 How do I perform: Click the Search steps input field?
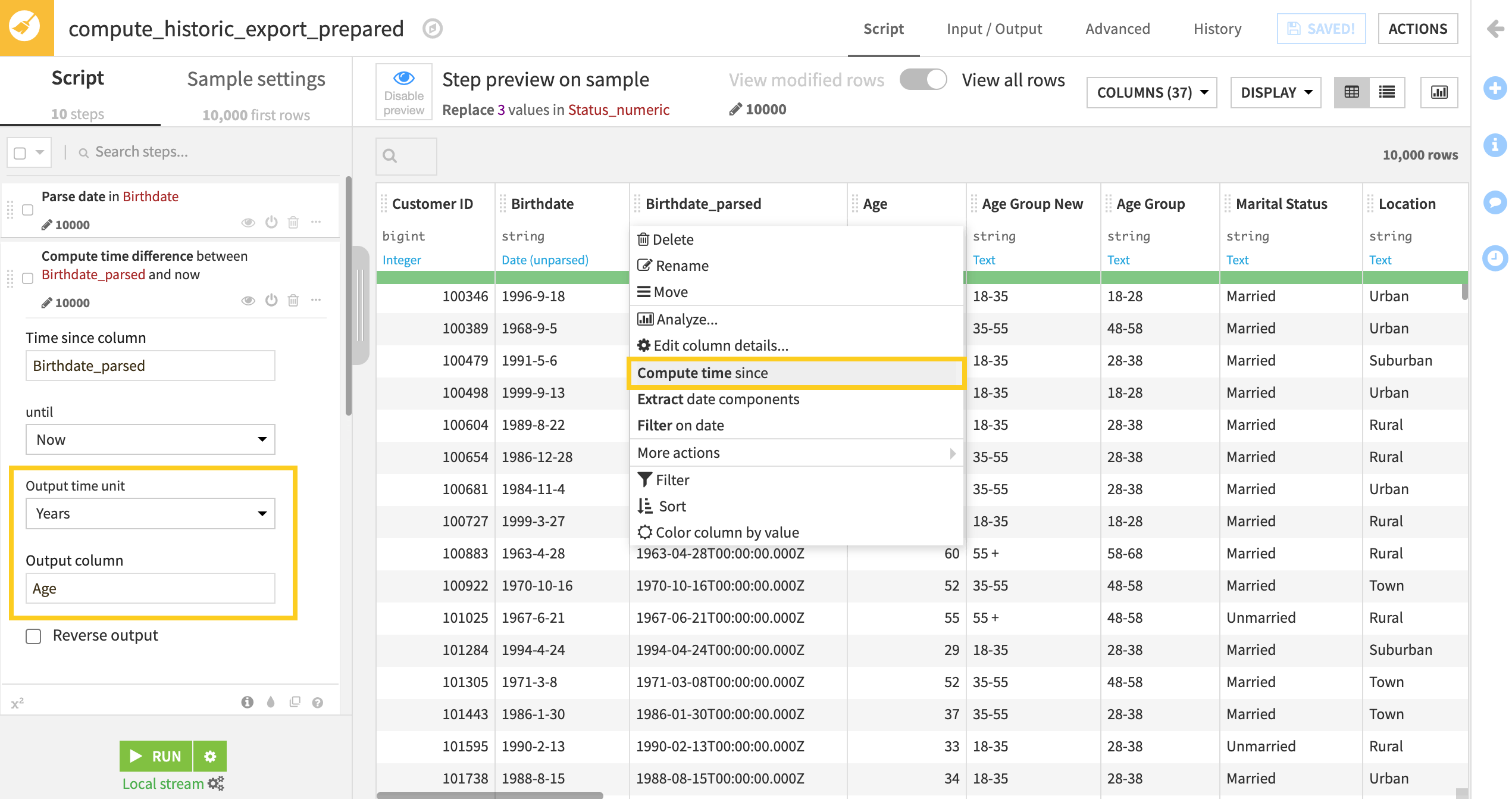pyautogui.click(x=179, y=152)
